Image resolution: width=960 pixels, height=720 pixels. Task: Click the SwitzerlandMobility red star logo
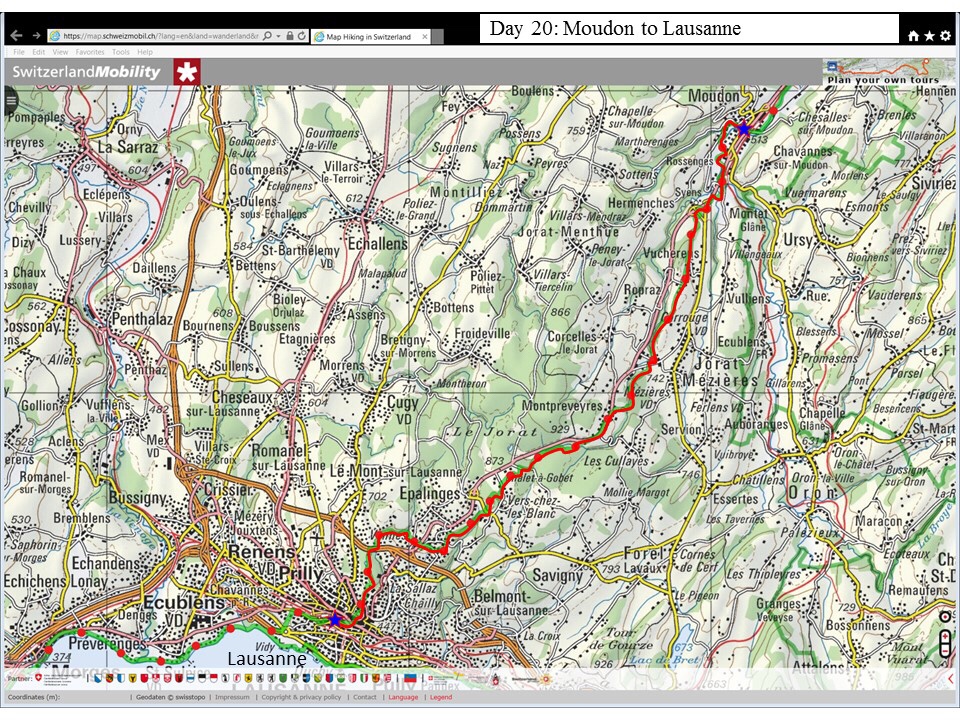(187, 72)
